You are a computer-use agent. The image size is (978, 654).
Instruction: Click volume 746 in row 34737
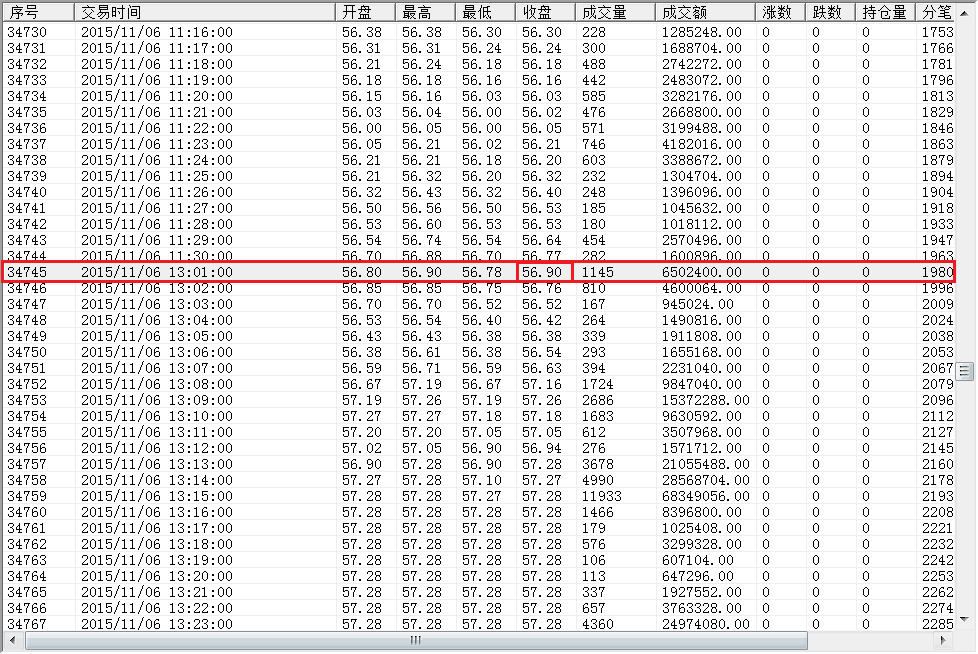[594, 144]
